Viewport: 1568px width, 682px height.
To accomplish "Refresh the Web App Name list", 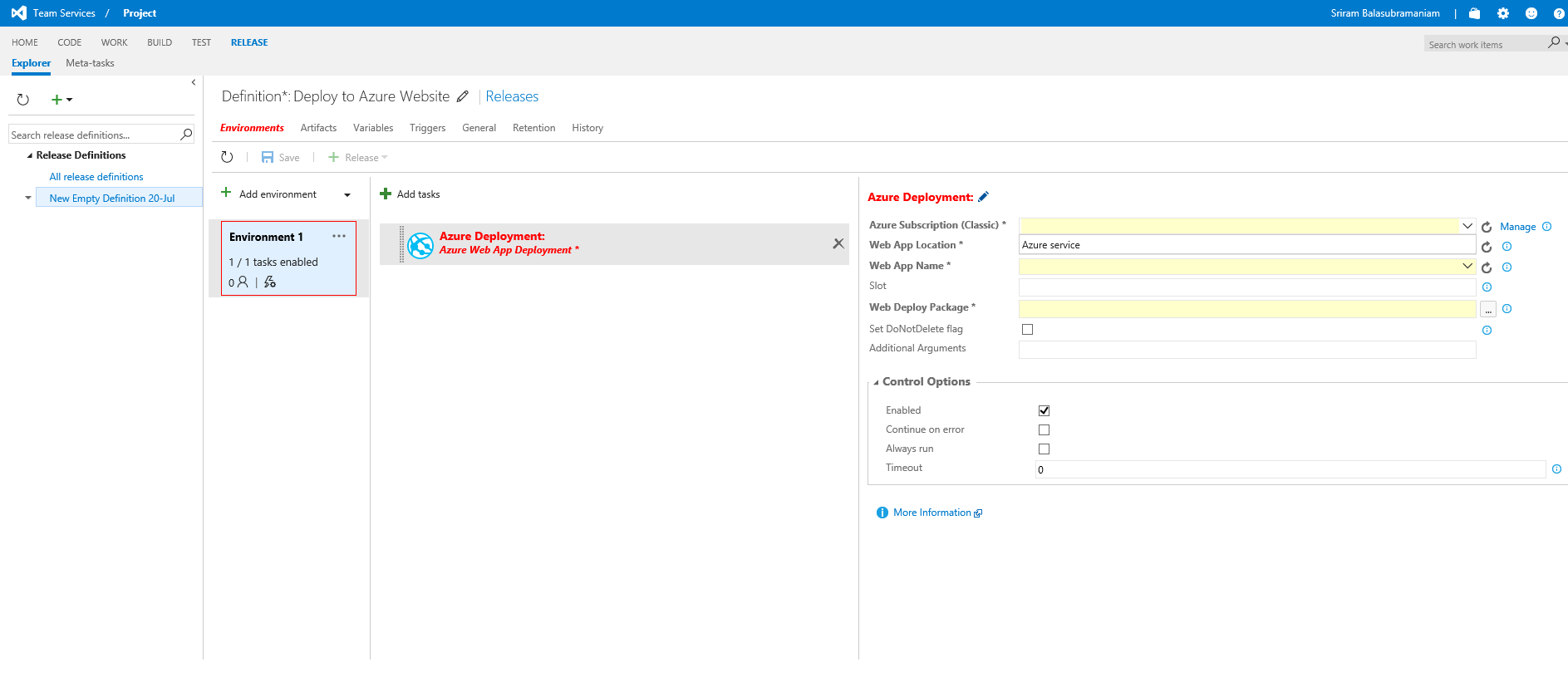I will [1487, 267].
